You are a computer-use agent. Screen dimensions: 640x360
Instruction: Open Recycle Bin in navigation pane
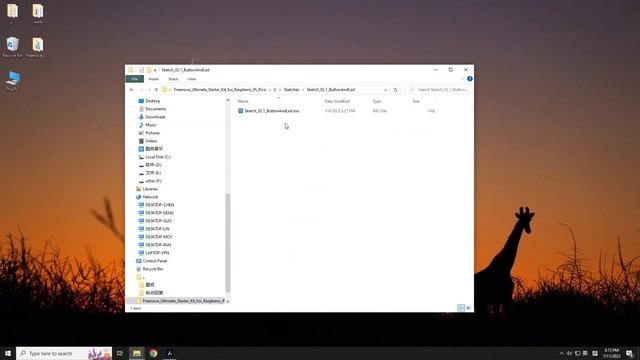(152, 269)
